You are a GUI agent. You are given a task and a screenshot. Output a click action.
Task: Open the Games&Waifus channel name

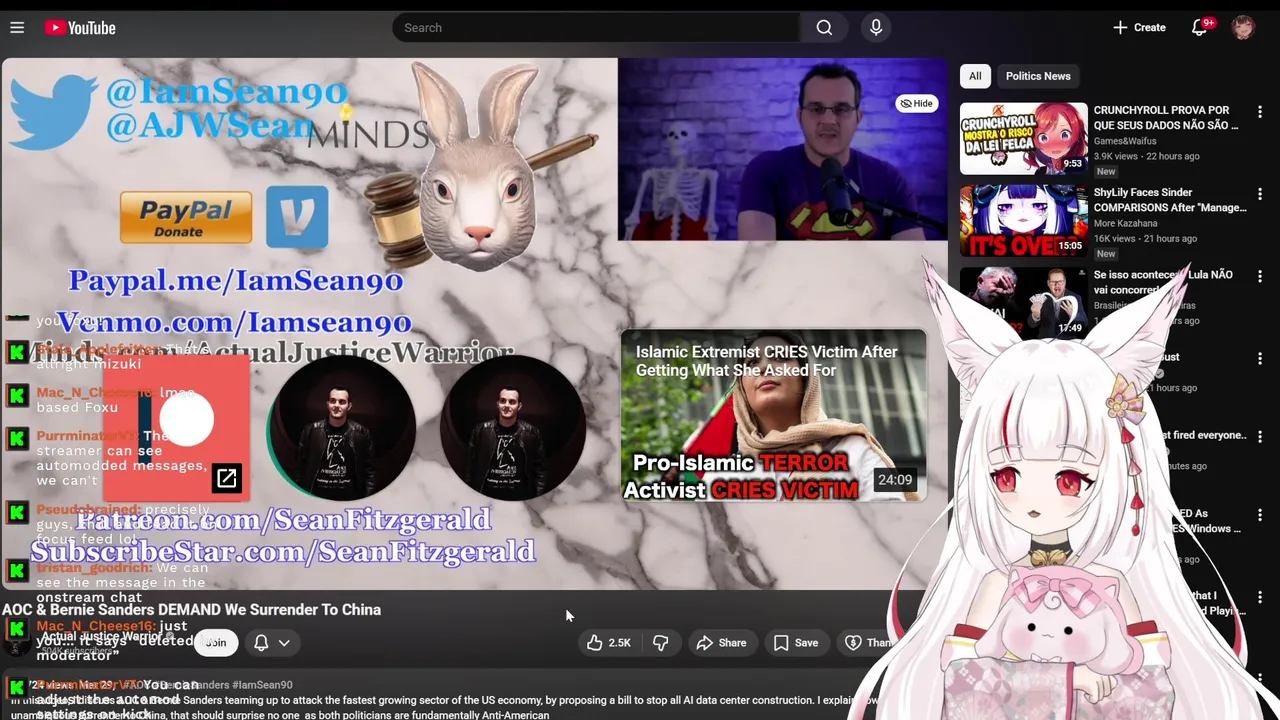click(x=1125, y=141)
